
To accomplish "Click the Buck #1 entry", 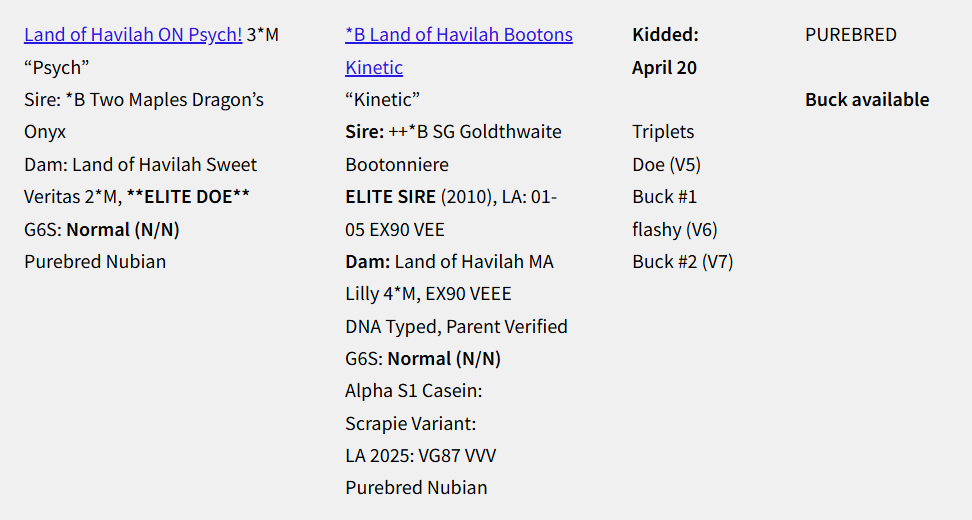I will coord(664,196).
